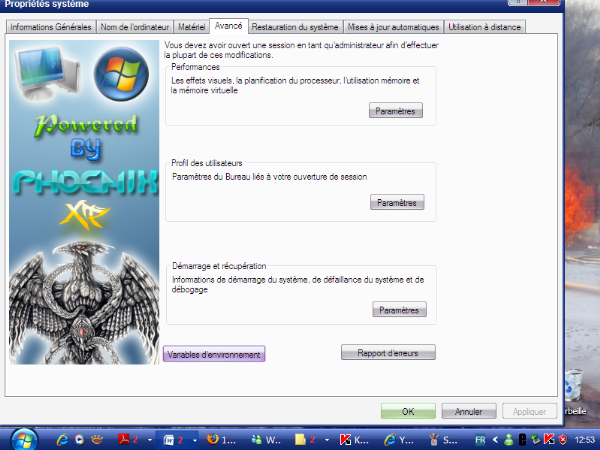
Task: Click the Annuler button
Action: coord(469,411)
